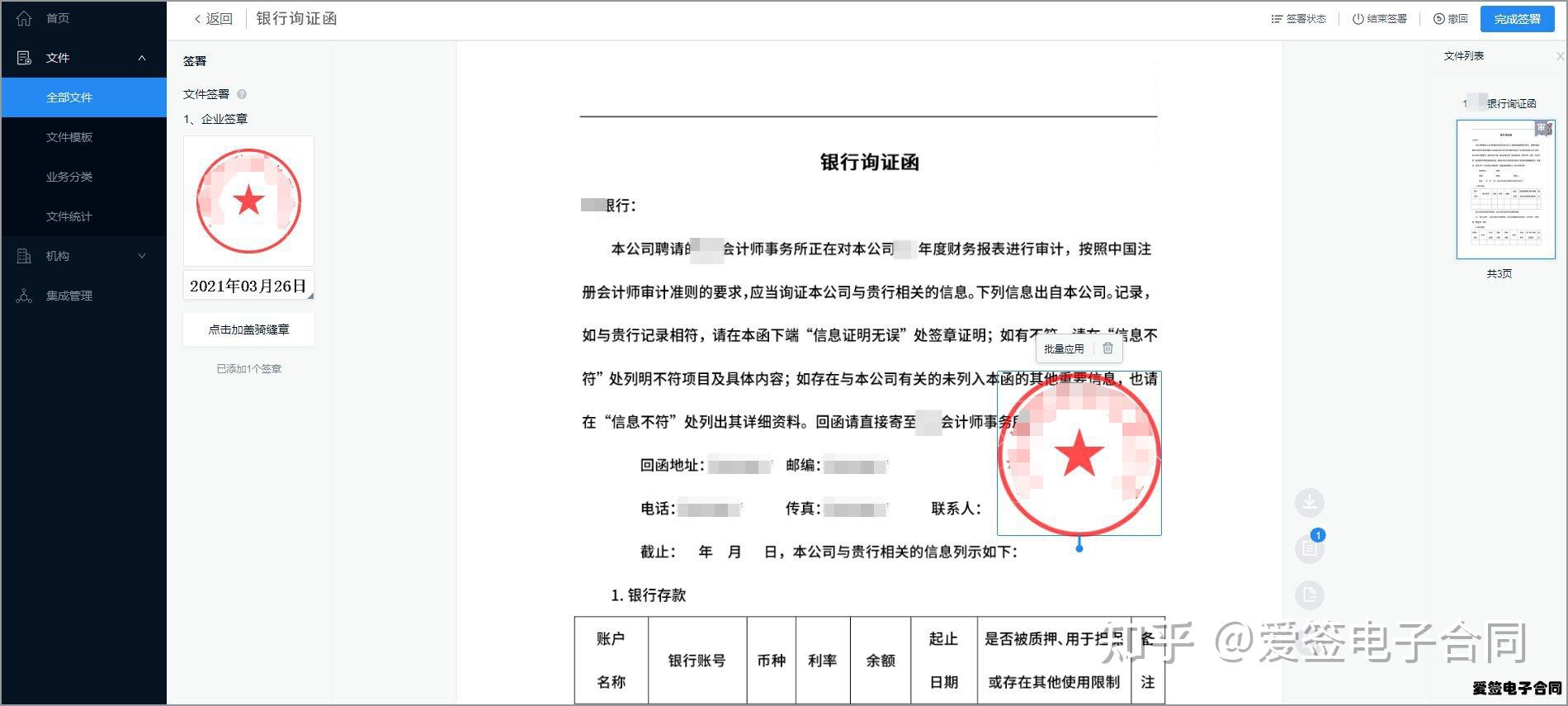Open 文件统计 menu item
Screen dimensions: 1568x706
click(x=69, y=216)
